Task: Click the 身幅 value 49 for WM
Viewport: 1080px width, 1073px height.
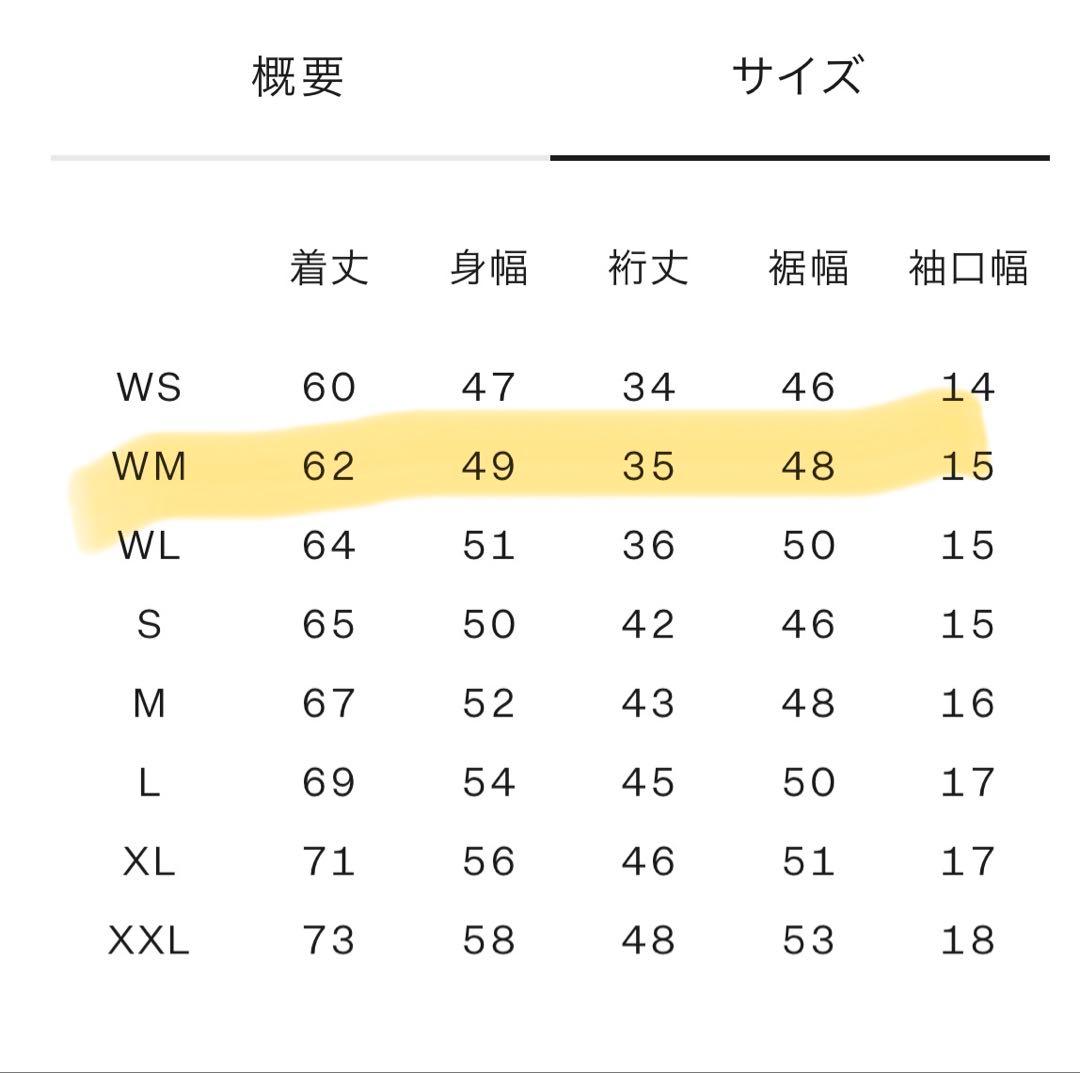Action: 488,466
